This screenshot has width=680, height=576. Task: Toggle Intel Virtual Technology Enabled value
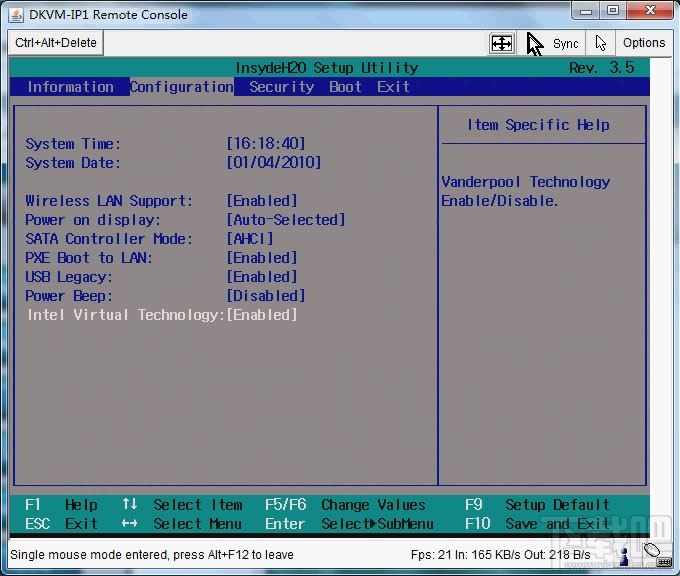[x=262, y=315]
